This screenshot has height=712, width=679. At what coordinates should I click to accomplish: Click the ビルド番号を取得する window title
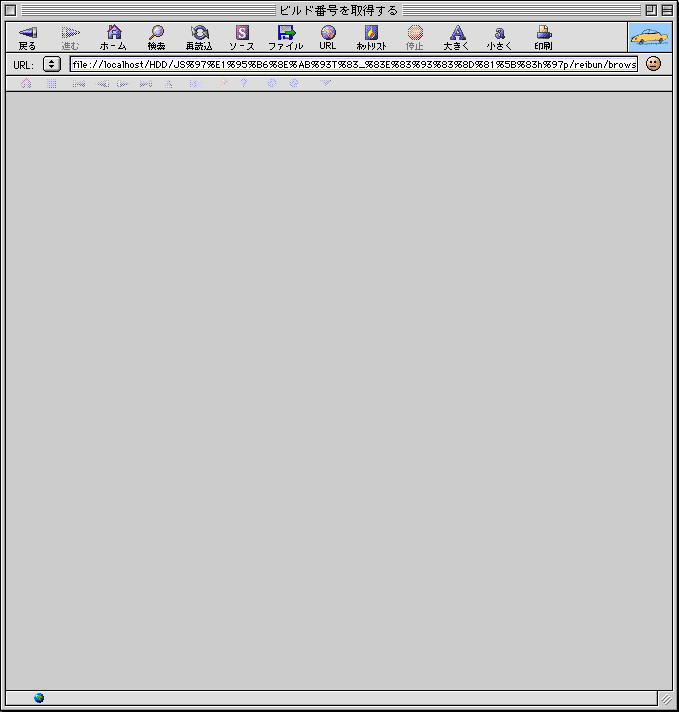(x=338, y=10)
